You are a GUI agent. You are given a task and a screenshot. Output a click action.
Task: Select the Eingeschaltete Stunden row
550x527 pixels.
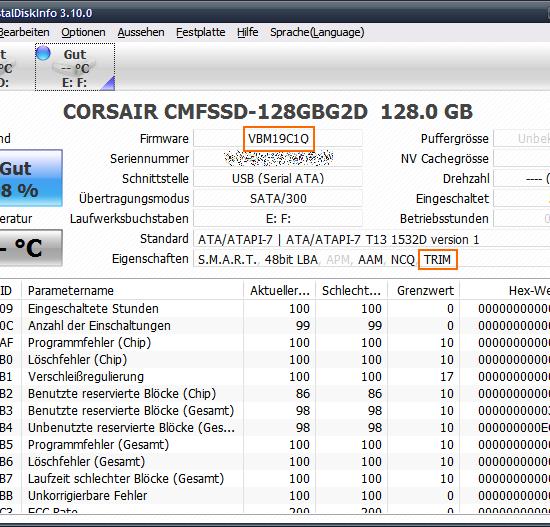[x=275, y=308]
